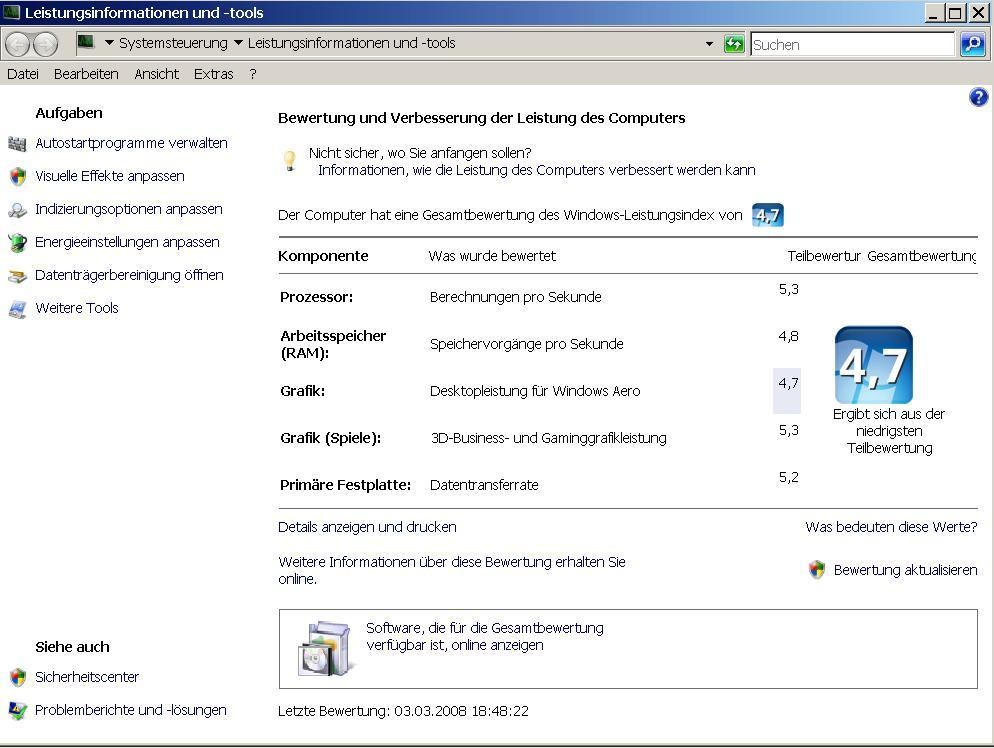This screenshot has height=748, width=994.
Task: Open Problemberichte und -lösungen link
Action: point(131,710)
